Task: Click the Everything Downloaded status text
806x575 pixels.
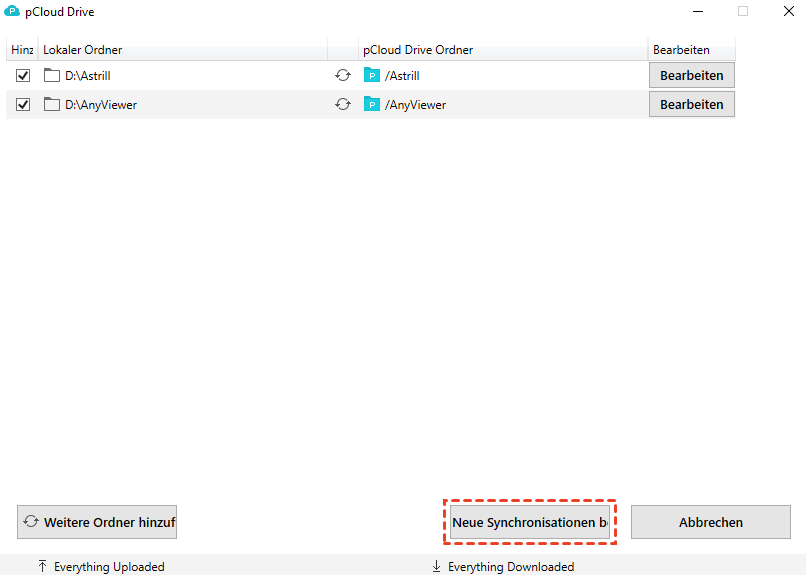Action: pos(511,566)
